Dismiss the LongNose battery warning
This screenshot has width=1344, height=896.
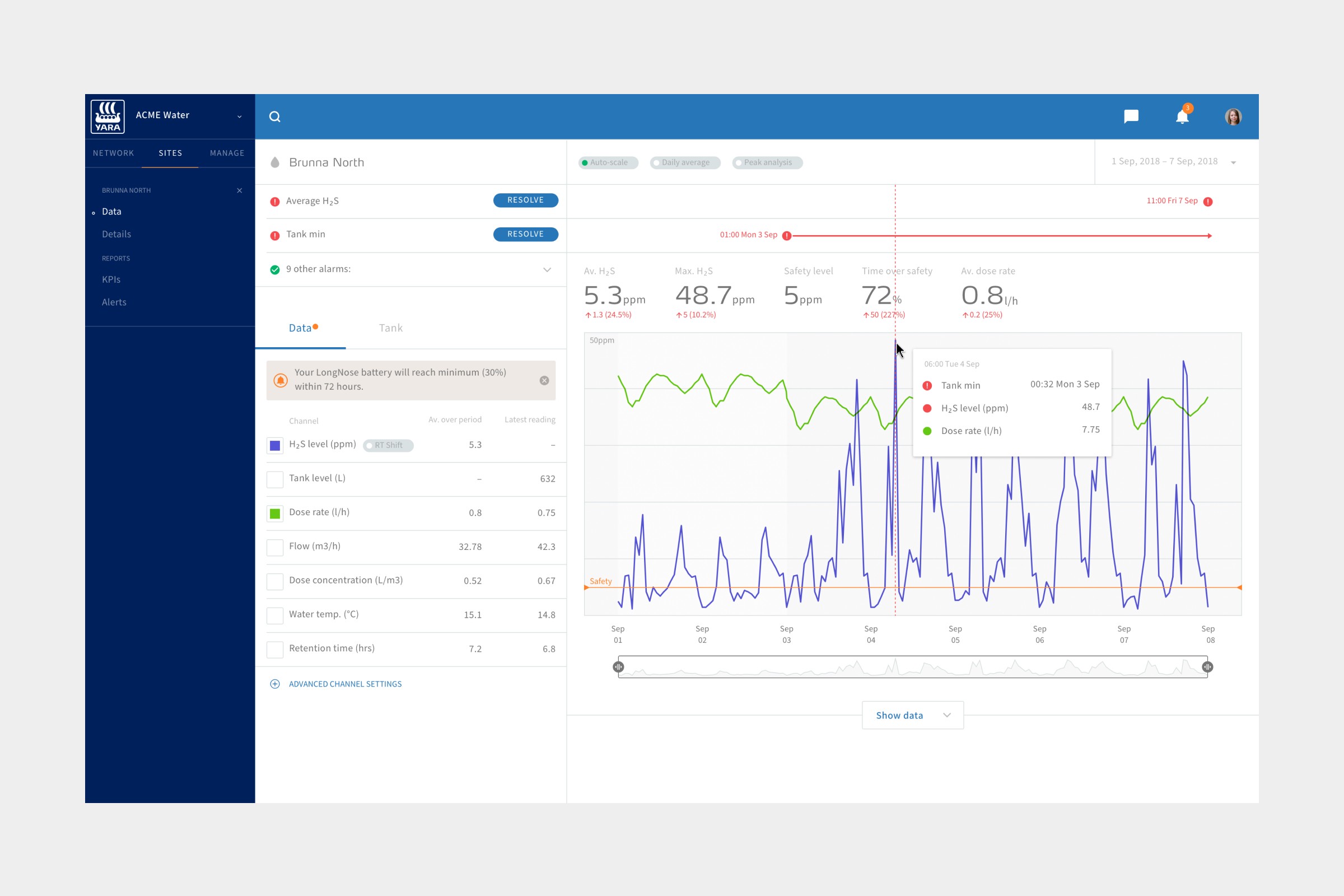point(543,380)
